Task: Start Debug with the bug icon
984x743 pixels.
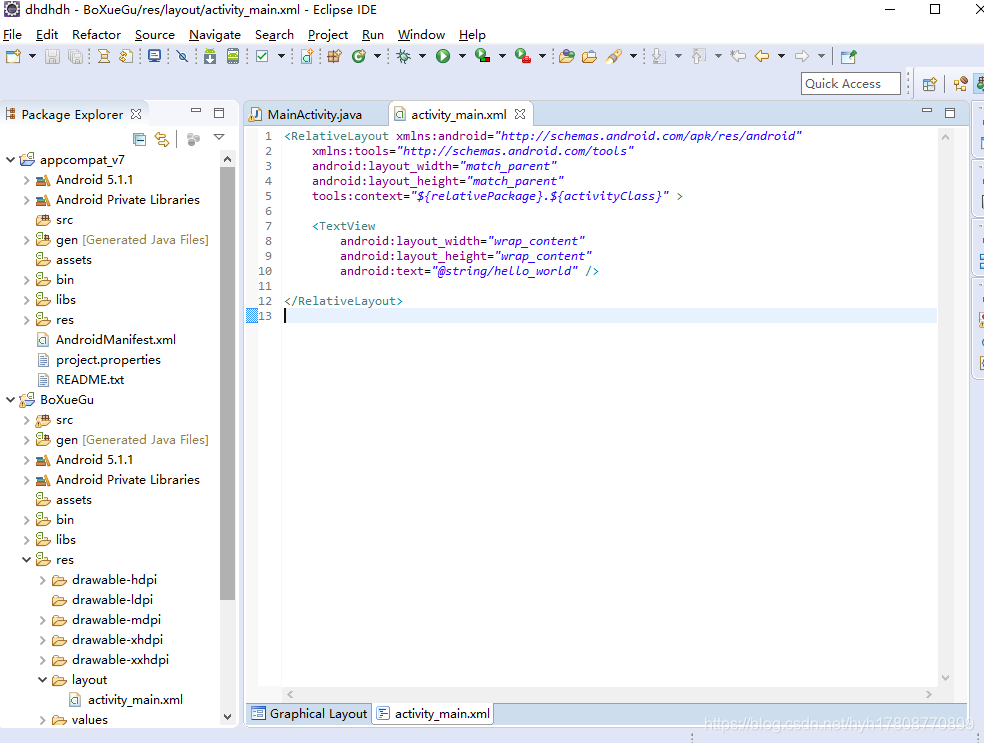Action: (x=404, y=56)
